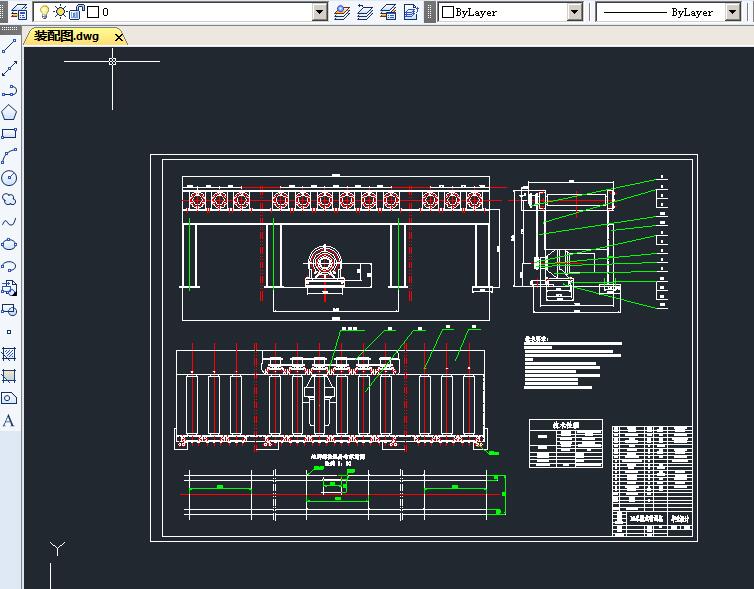Select the Circle tool

coord(9,178)
